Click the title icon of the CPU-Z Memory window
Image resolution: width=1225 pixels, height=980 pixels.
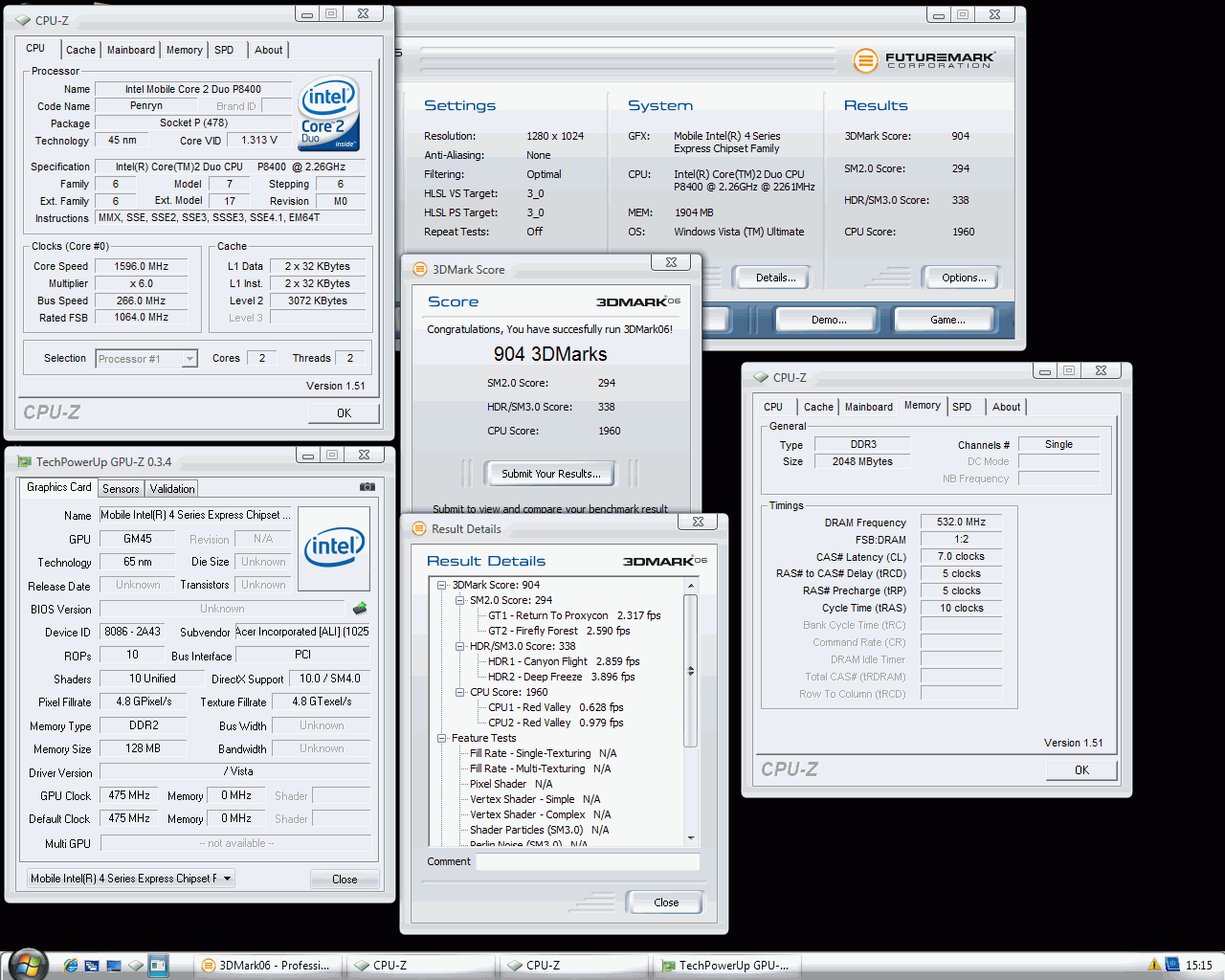(761, 378)
